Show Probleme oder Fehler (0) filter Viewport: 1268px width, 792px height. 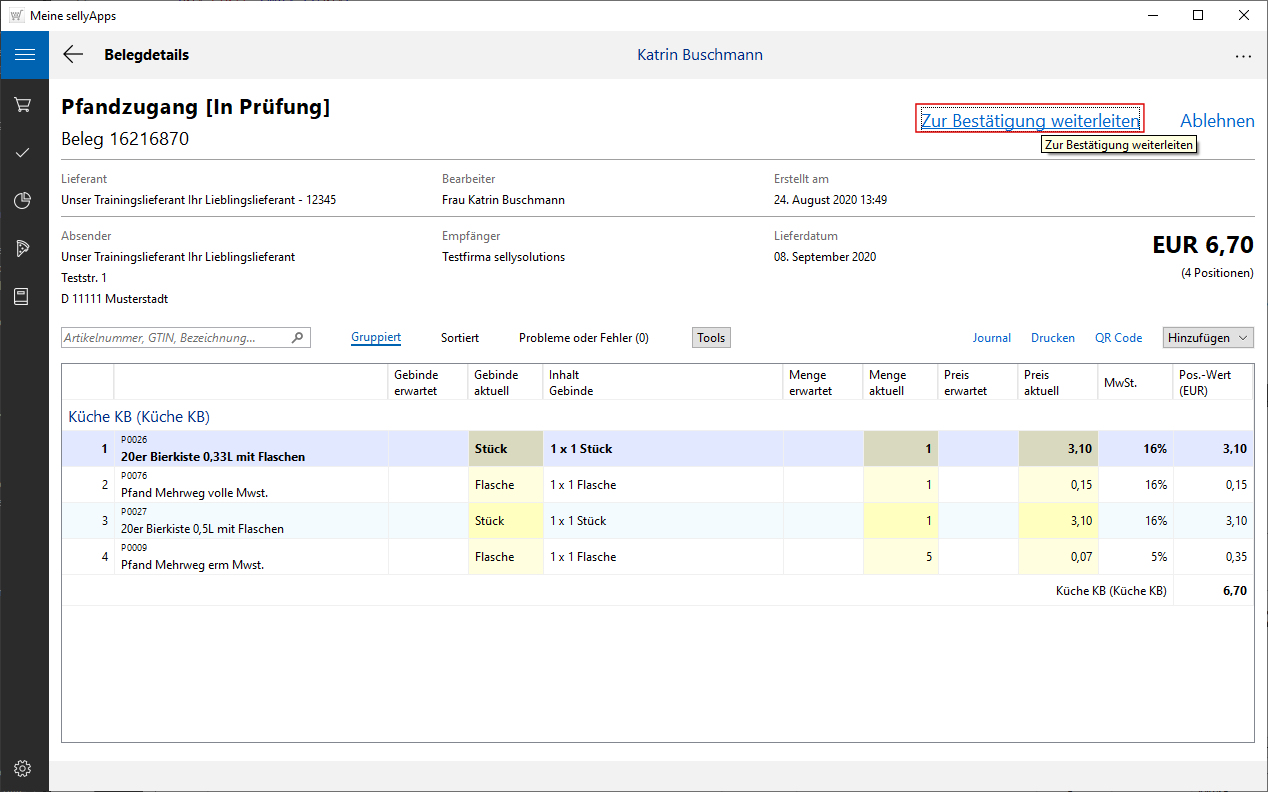583,338
